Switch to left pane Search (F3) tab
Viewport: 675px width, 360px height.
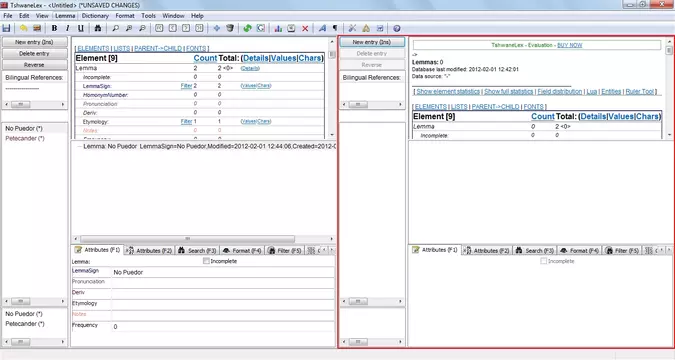[x=197, y=250]
